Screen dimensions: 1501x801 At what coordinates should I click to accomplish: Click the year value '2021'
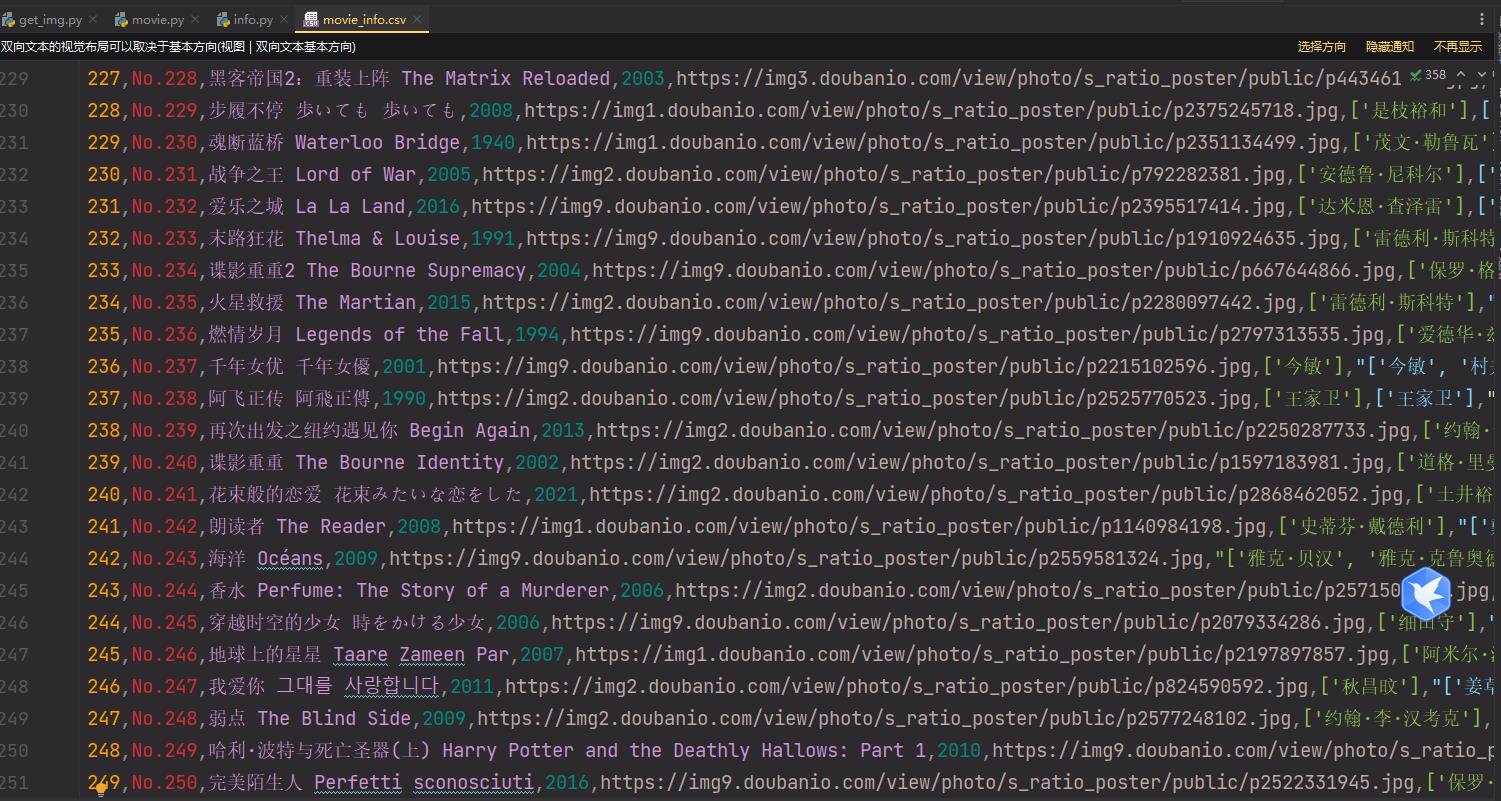pos(556,494)
